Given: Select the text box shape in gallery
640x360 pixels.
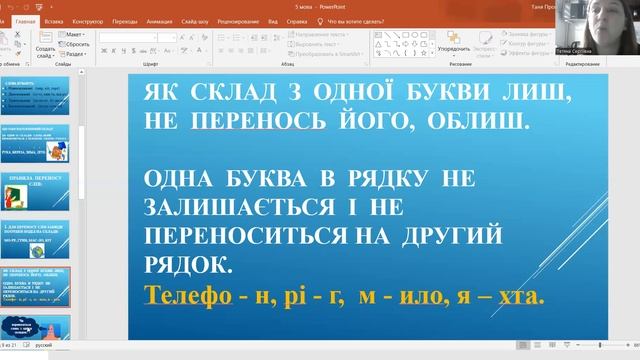Looking at the screenshot, I should (378, 36).
